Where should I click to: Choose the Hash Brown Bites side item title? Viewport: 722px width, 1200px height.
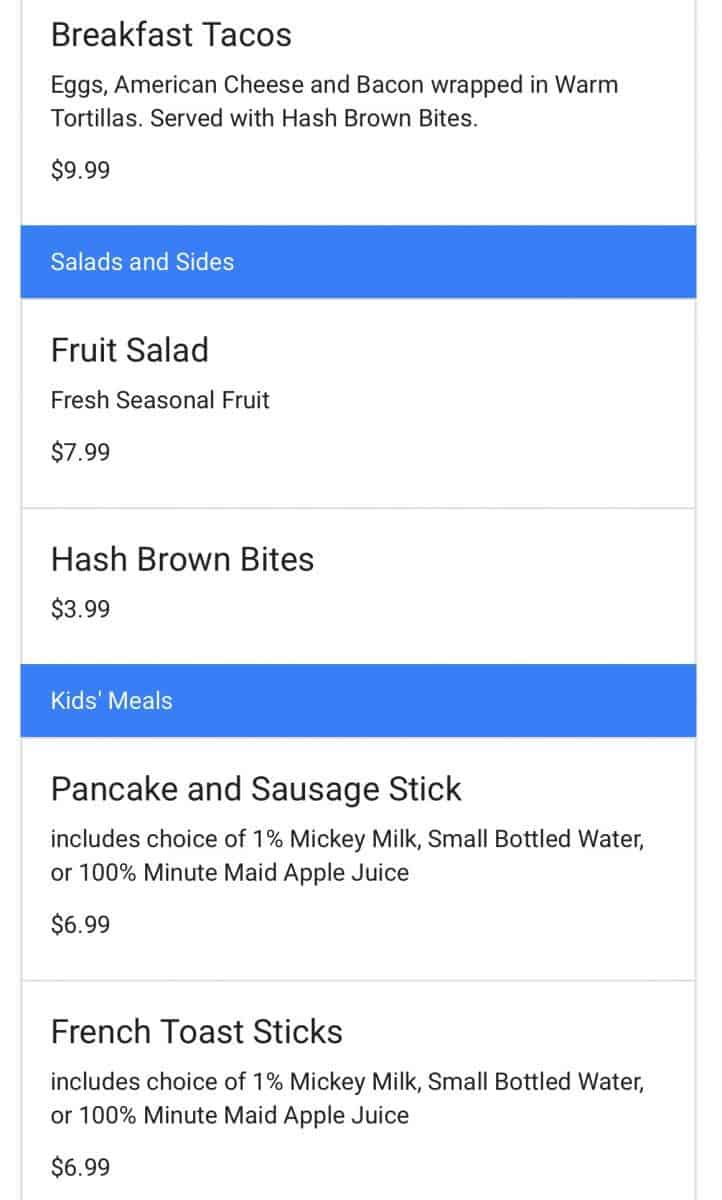(x=182, y=559)
